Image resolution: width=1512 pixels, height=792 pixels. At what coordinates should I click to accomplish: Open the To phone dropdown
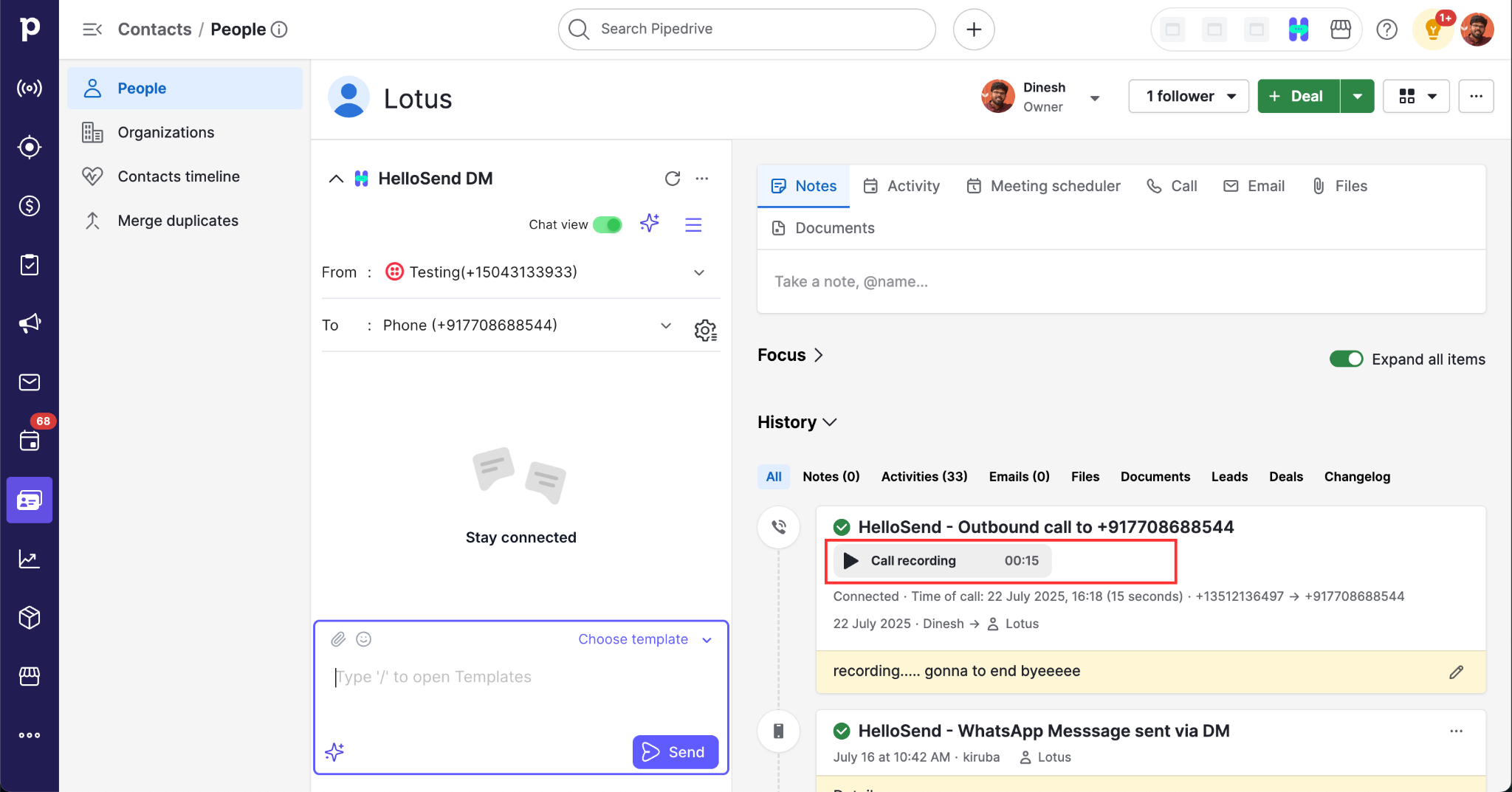click(x=666, y=326)
